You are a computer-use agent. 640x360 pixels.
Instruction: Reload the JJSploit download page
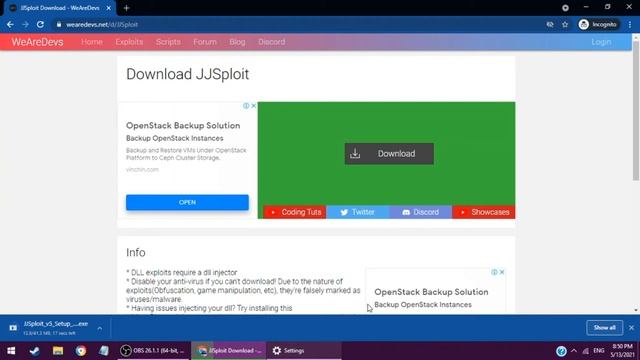coord(40,24)
